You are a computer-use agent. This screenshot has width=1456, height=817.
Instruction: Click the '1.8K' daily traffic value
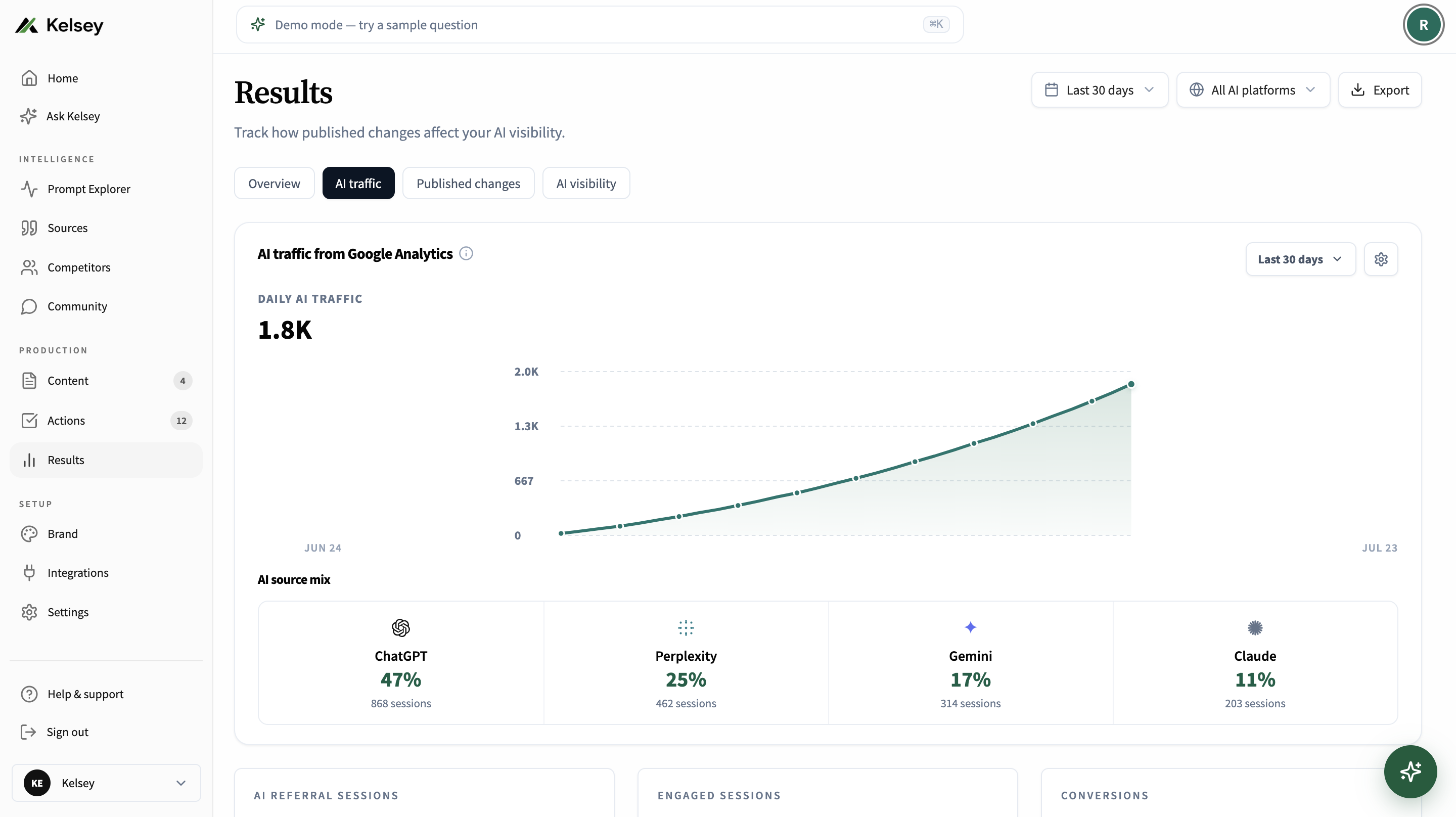click(x=284, y=330)
